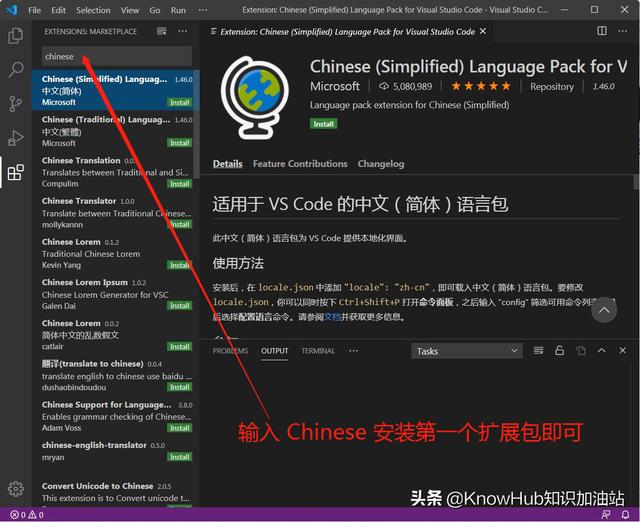Split the editor to the right
640x522 pixels.
coord(602,31)
